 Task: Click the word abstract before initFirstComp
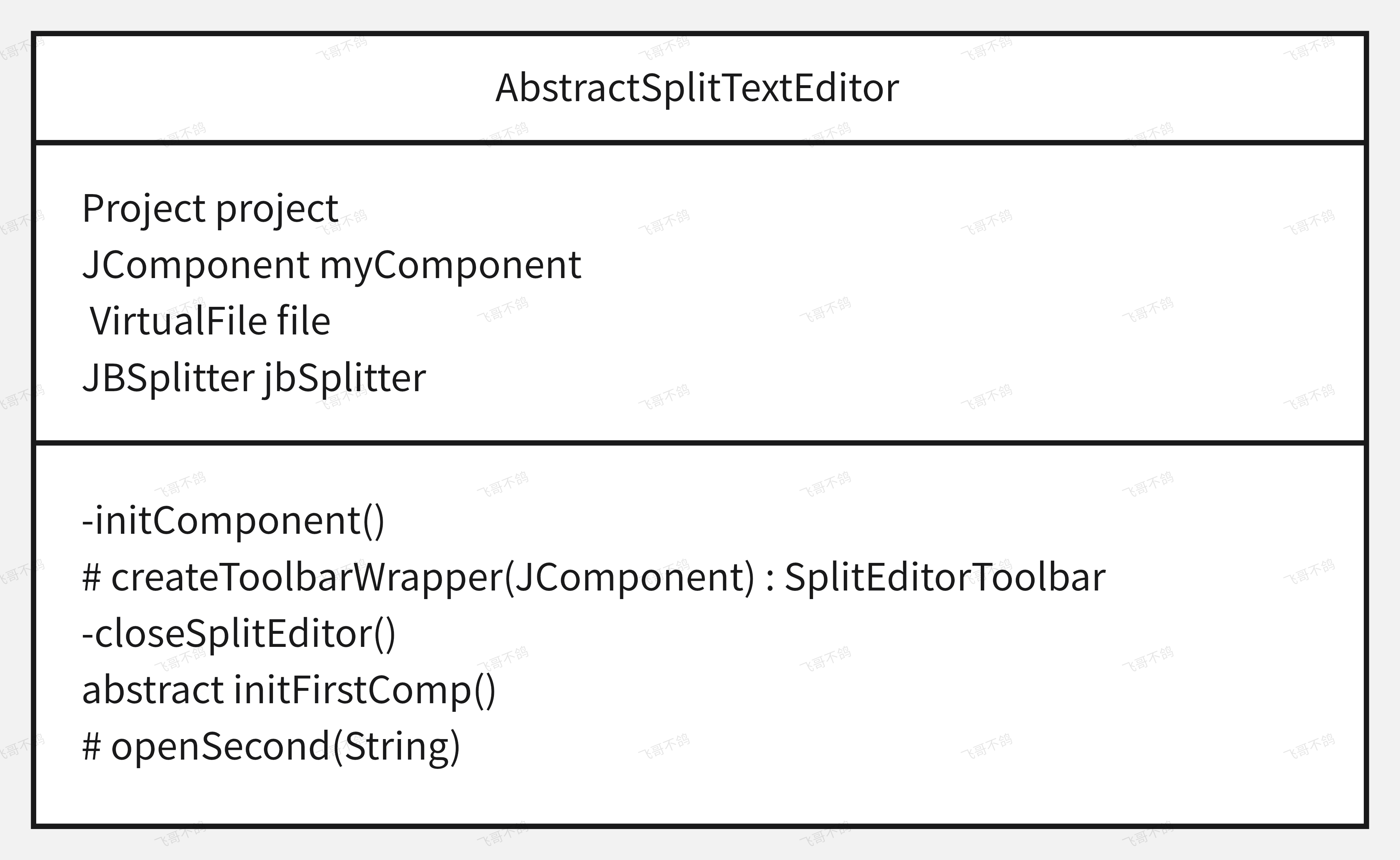(153, 689)
